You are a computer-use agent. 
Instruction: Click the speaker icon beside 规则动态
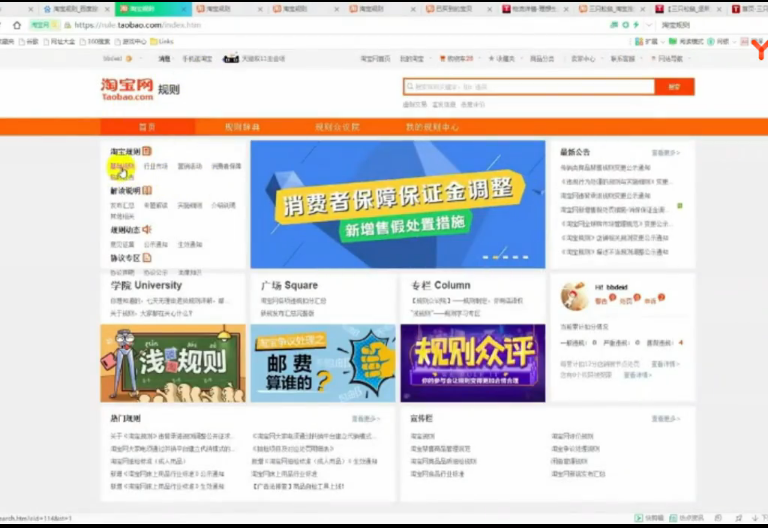[x=146, y=229]
